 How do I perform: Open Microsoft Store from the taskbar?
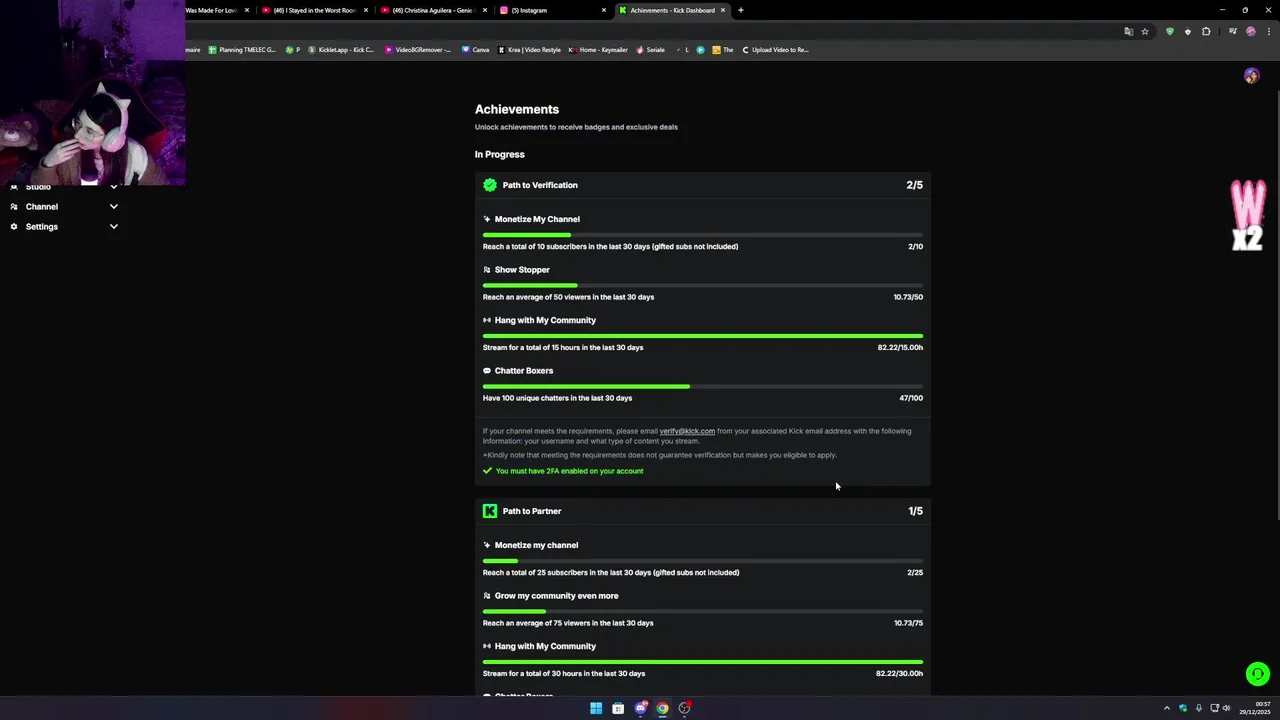[x=618, y=708]
